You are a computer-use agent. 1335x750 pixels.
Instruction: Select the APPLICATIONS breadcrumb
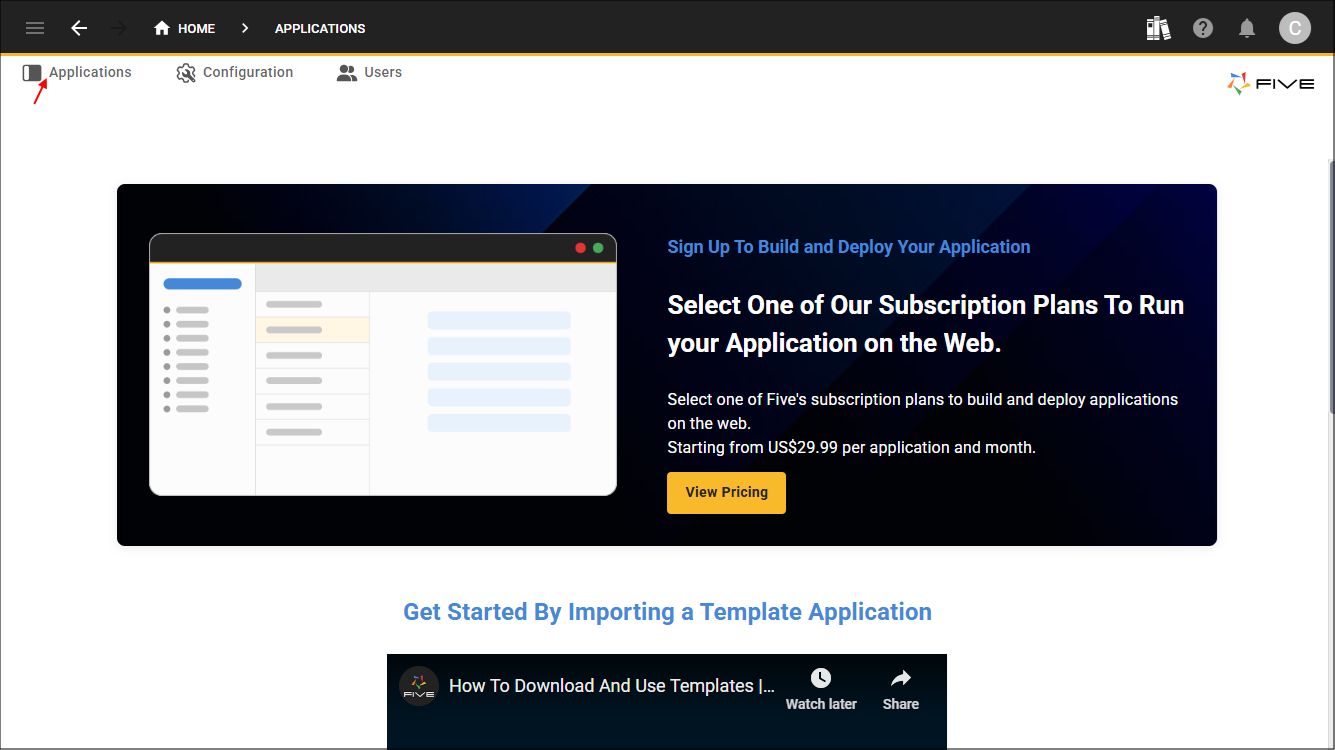[320, 28]
